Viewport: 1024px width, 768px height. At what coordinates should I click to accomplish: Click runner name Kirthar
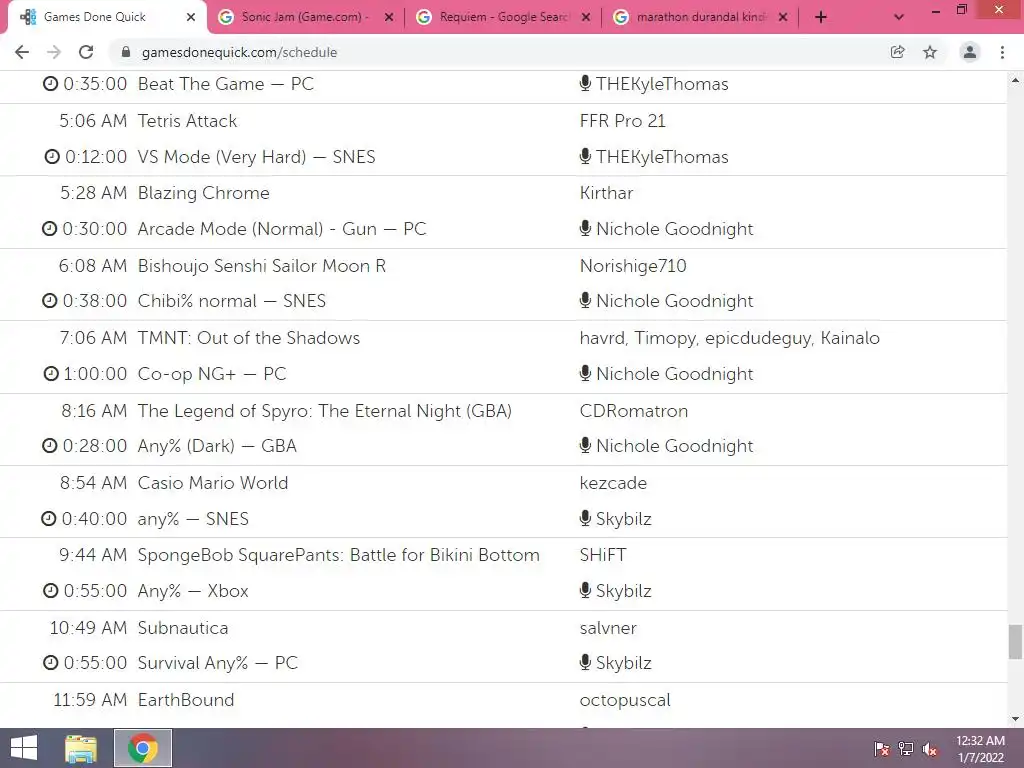tap(606, 193)
